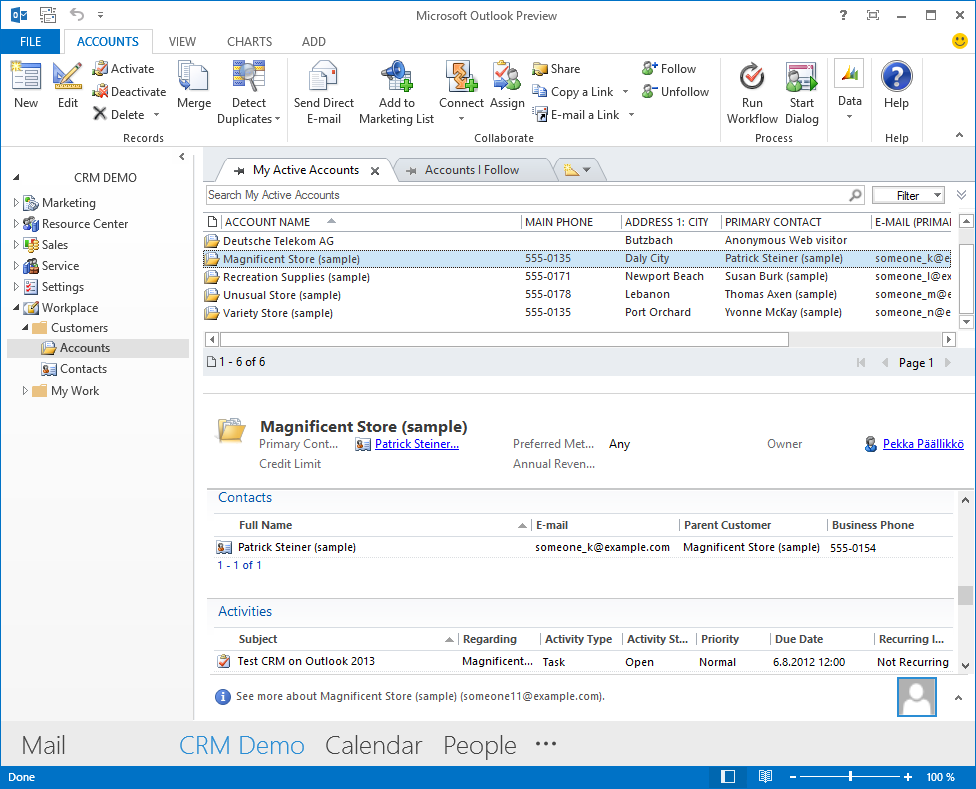Select the Unusual Store (sample) row

tap(577, 295)
